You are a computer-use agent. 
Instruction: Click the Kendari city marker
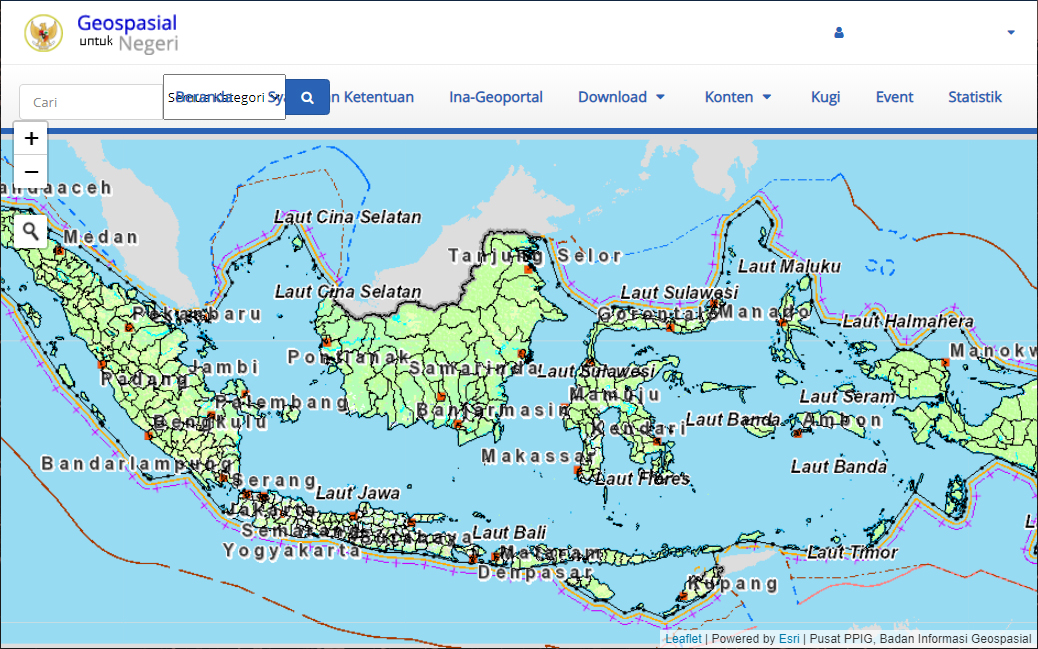coord(657,441)
